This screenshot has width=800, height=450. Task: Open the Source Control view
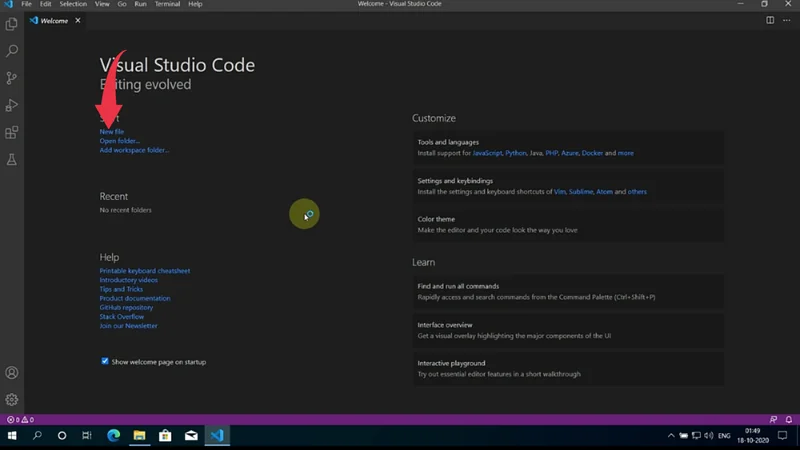(12, 77)
